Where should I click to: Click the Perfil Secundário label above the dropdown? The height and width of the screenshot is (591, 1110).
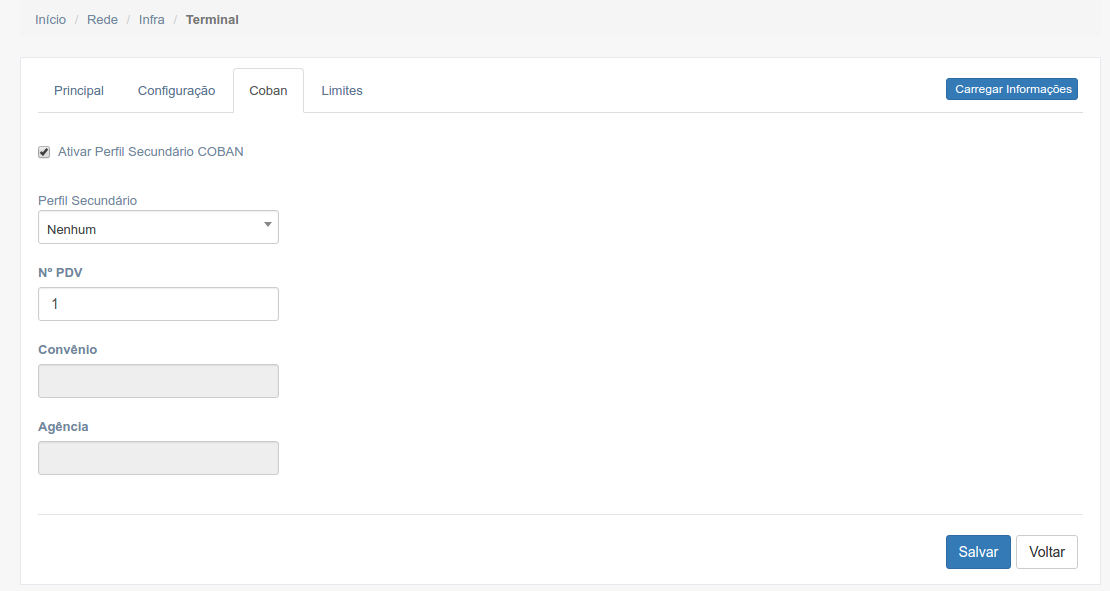[87, 201]
